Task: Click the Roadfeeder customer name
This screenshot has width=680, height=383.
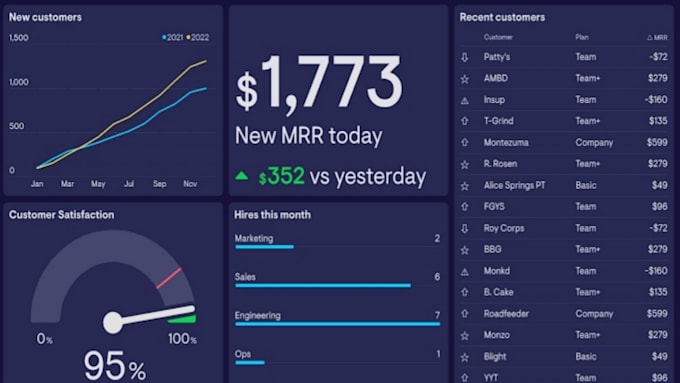Action: 506,314
